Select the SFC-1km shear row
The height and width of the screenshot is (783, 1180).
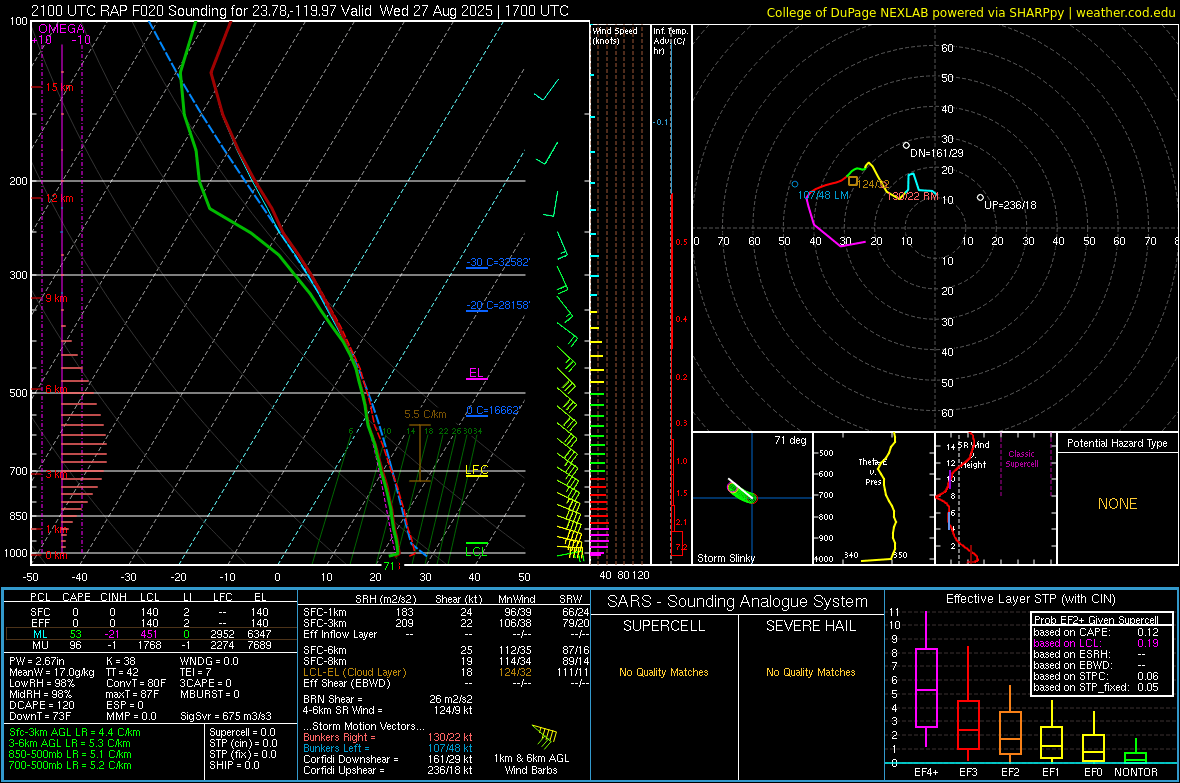coord(446,612)
